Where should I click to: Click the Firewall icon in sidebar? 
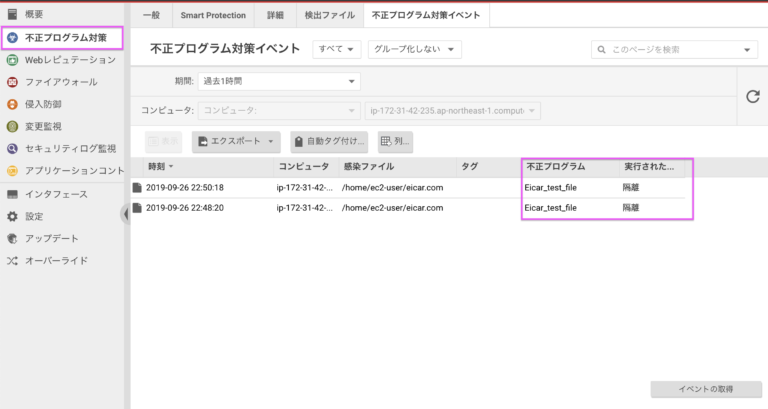(x=12, y=82)
